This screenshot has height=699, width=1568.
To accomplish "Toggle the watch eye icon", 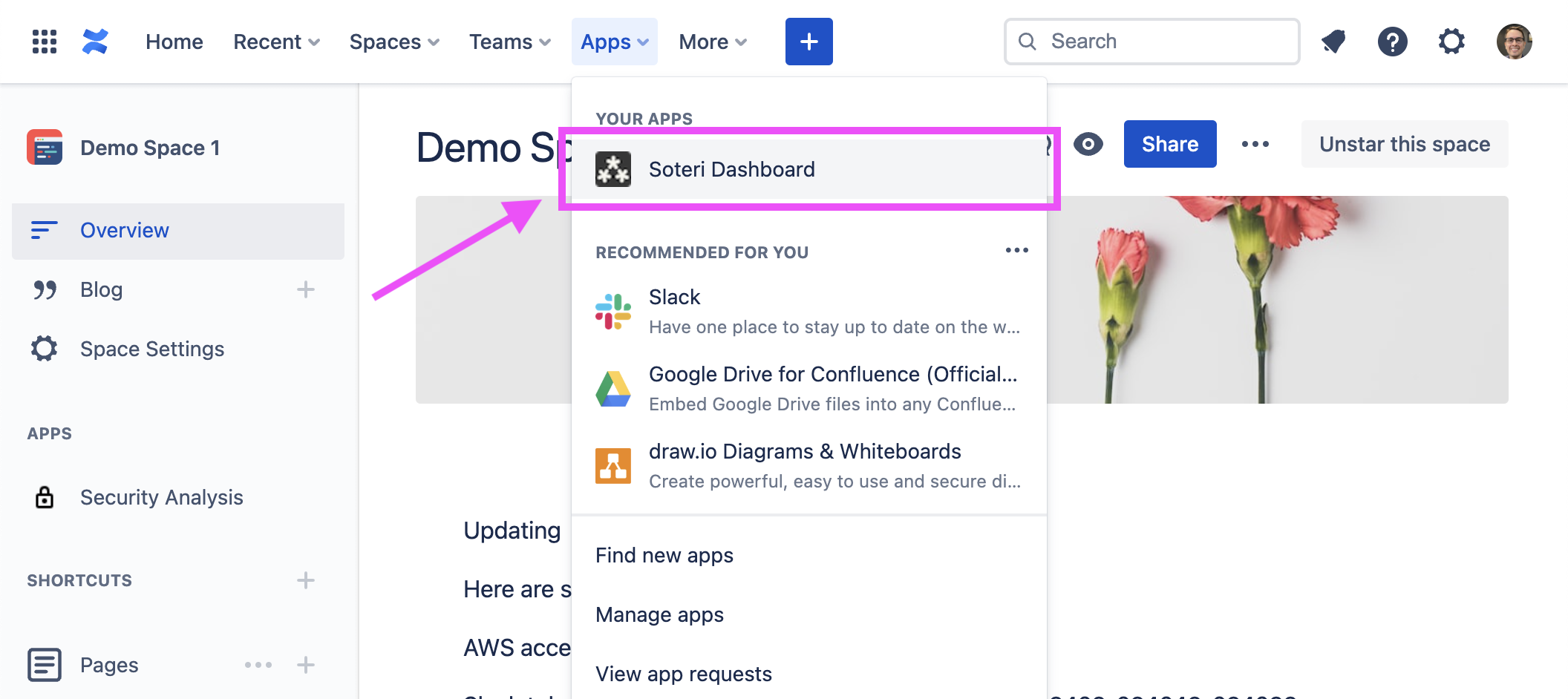I will pos(1088,144).
